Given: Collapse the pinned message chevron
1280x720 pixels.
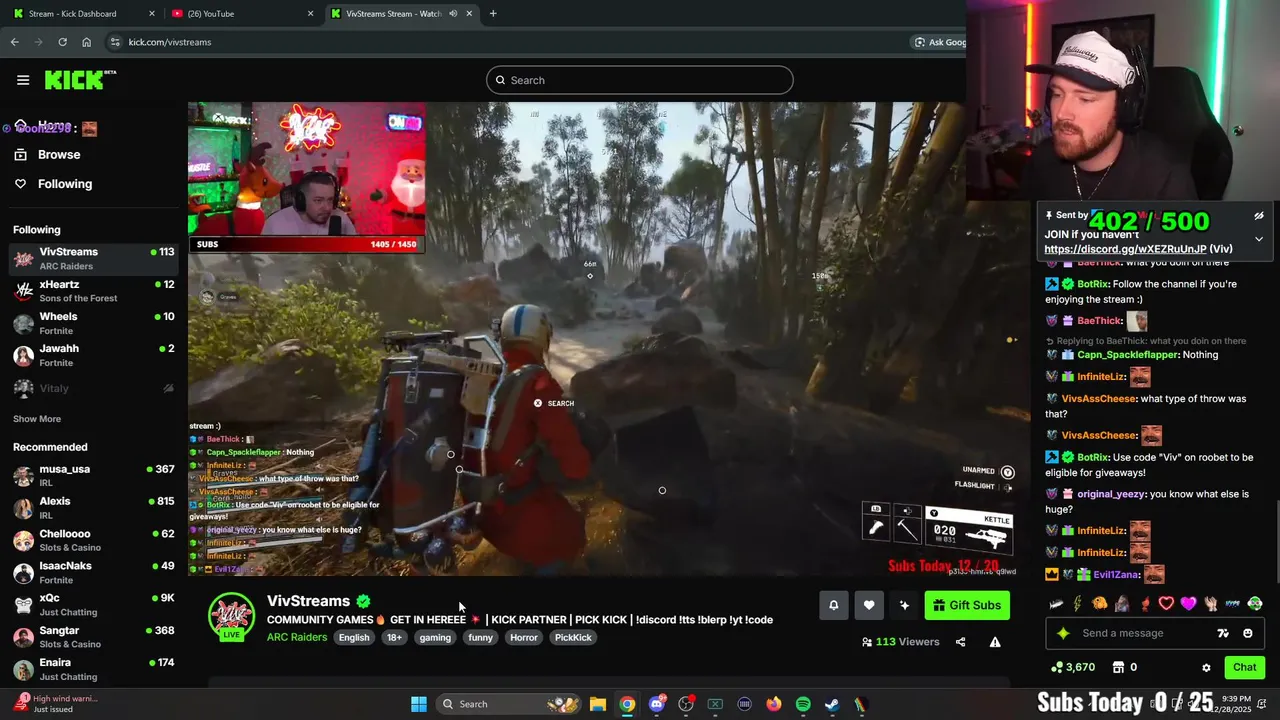Looking at the screenshot, I should 1259,239.
